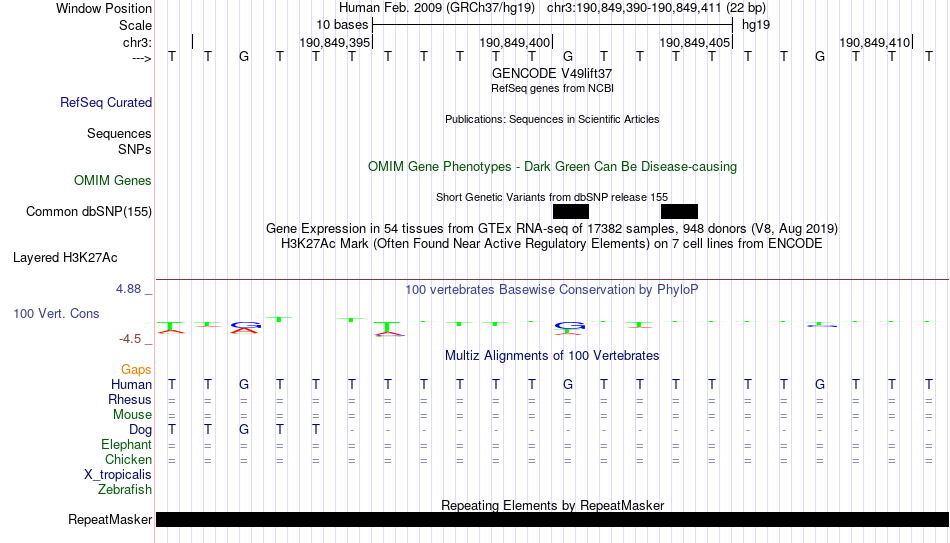Click the Gaps label in Multiz track
This screenshot has width=950, height=543.
136,370
